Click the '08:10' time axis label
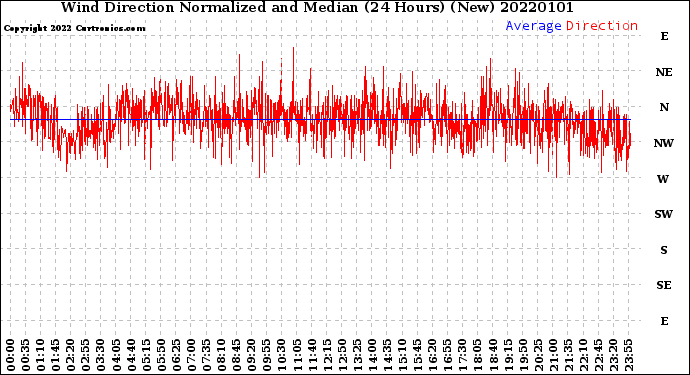 click(x=221, y=355)
